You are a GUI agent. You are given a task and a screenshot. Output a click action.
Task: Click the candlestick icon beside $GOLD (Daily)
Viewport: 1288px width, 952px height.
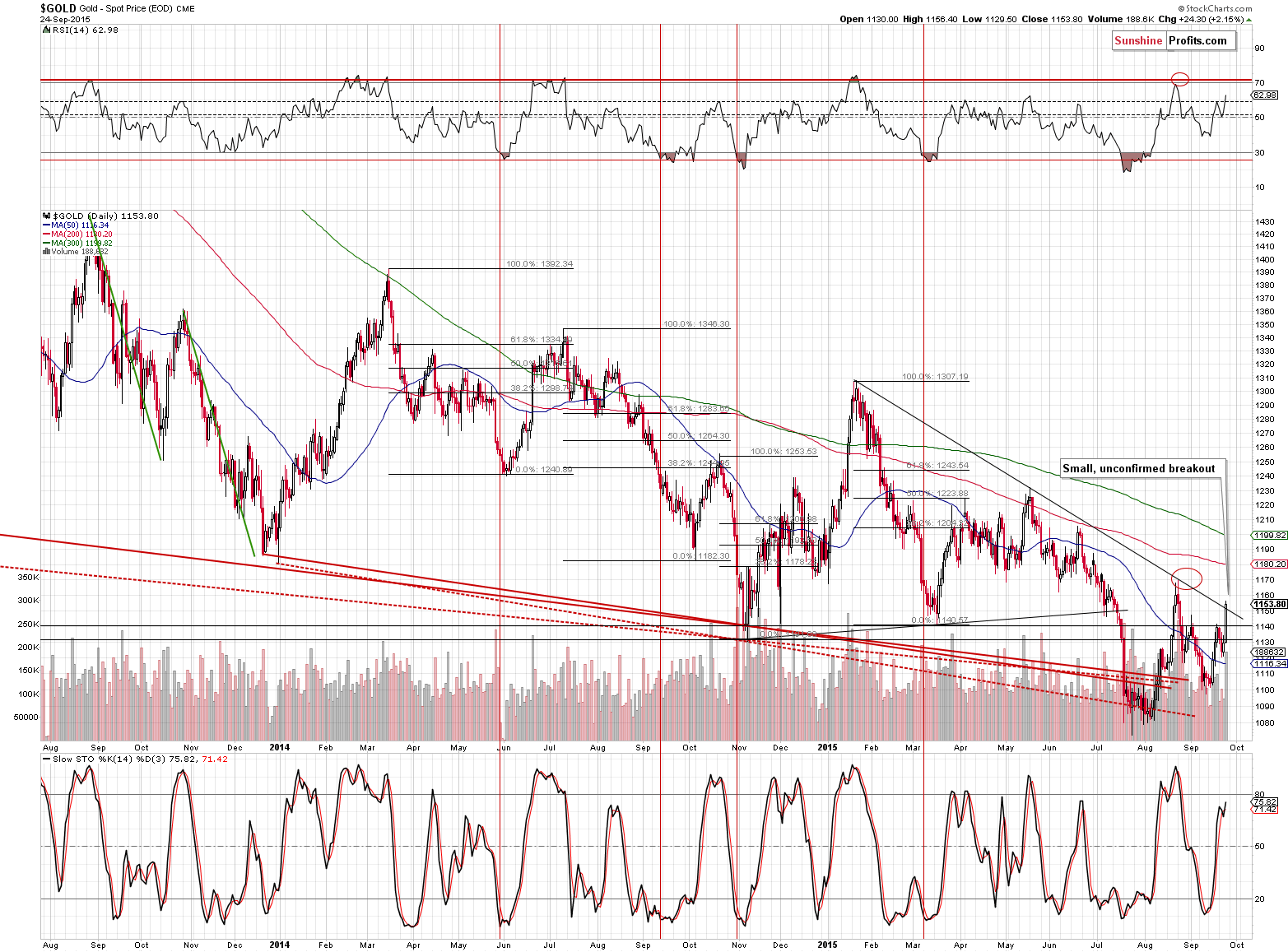pos(45,216)
